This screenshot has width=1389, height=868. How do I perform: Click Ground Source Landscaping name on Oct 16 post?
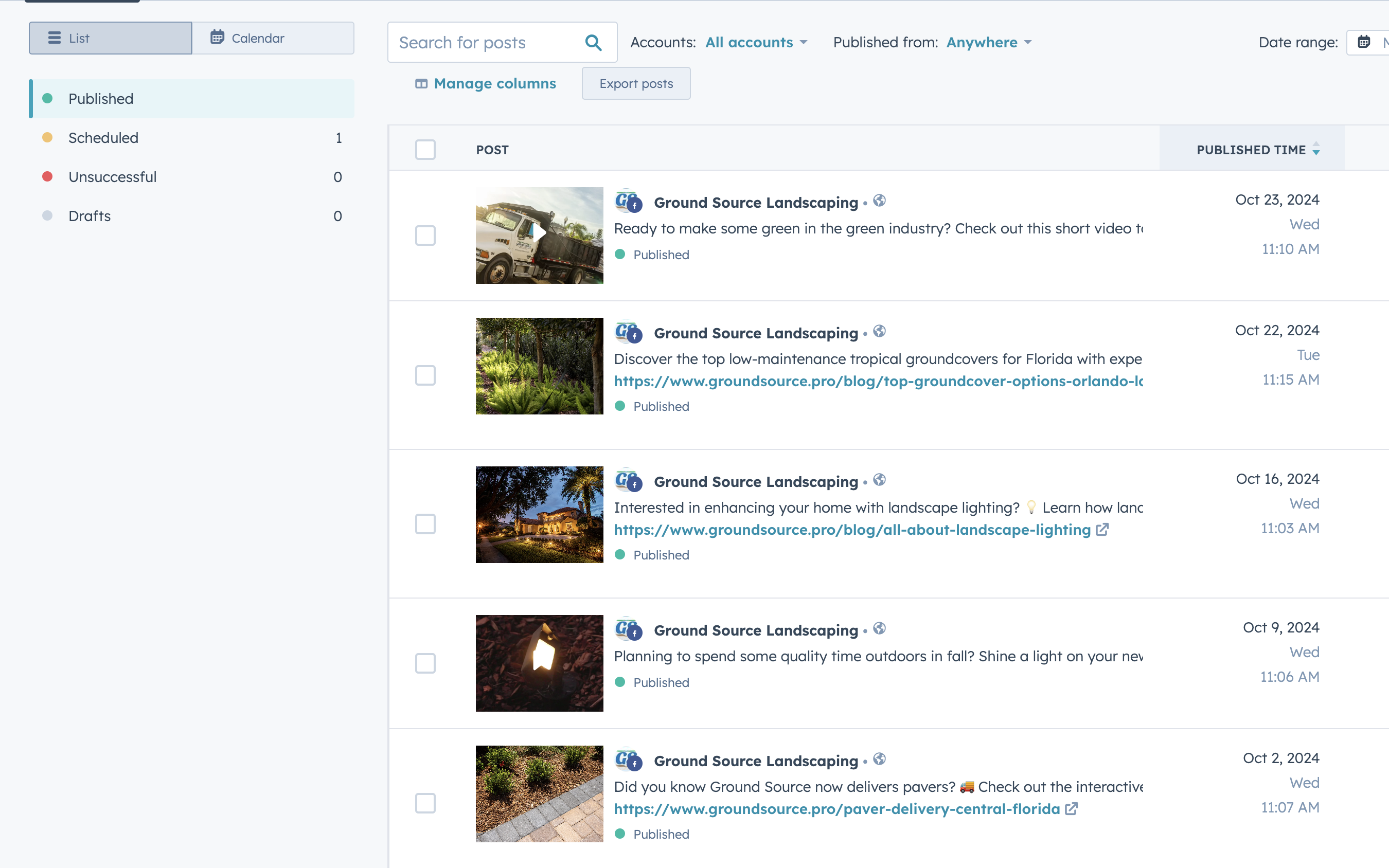tap(756, 482)
